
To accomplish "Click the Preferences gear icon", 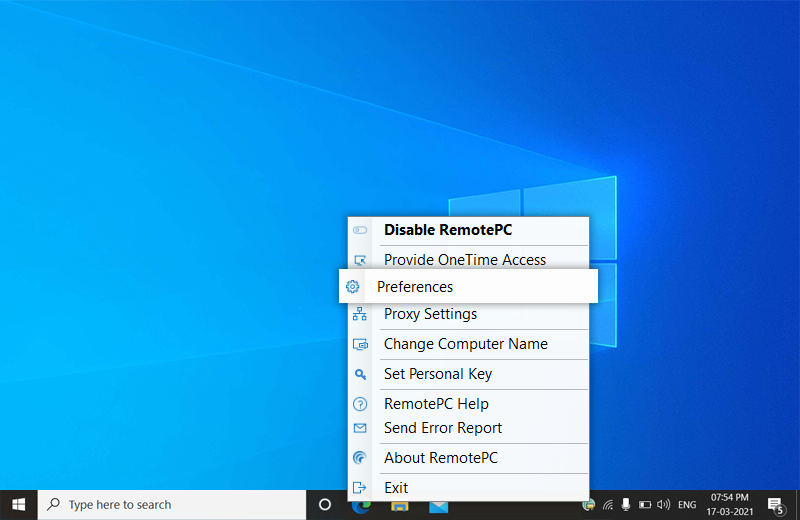I will [352, 287].
